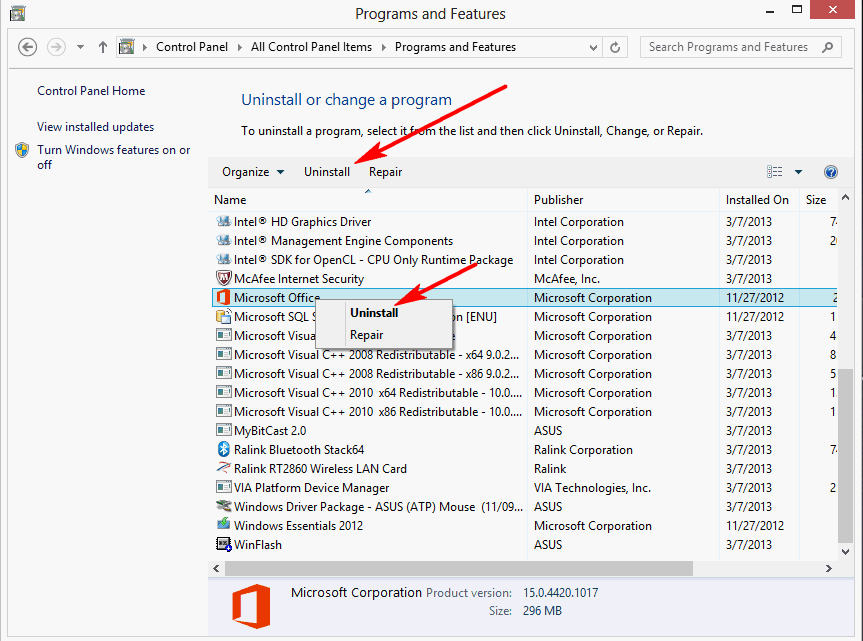This screenshot has width=863, height=641.
Task: Click the WinFlash program icon
Action: click(x=223, y=544)
